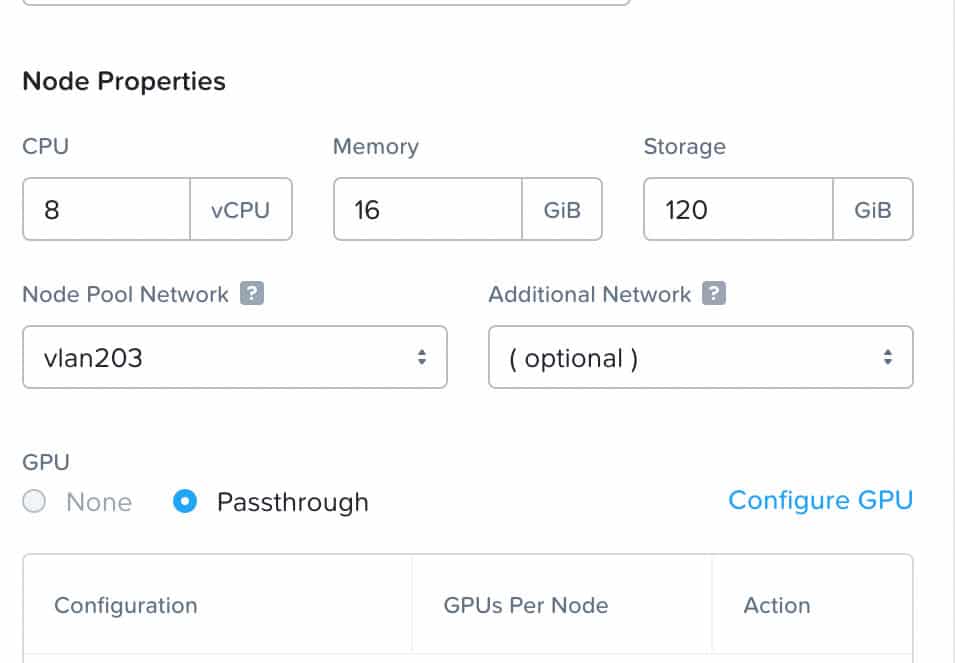Click the Action column header
955x663 pixels.
777,606
